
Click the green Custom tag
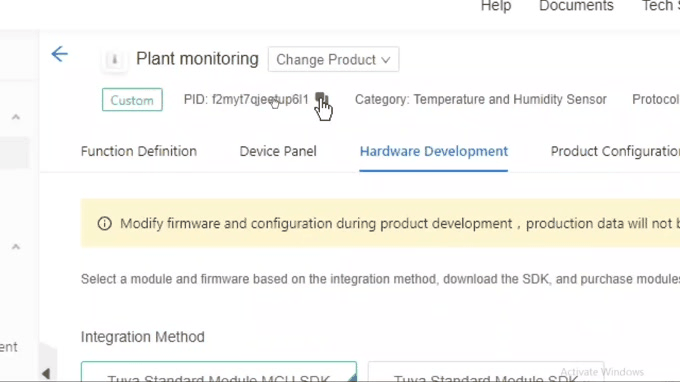click(132, 100)
